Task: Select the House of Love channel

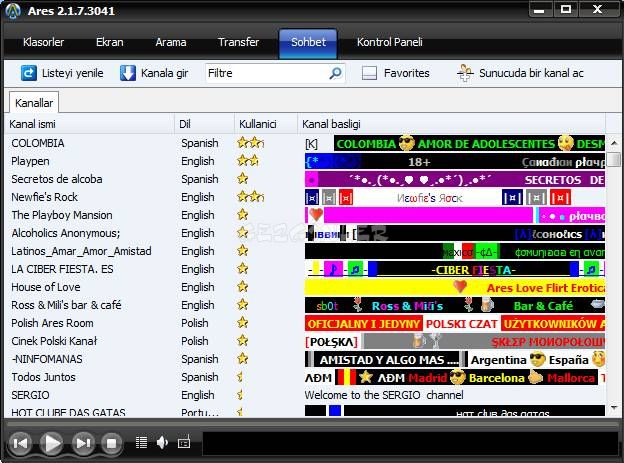Action: click(46, 287)
